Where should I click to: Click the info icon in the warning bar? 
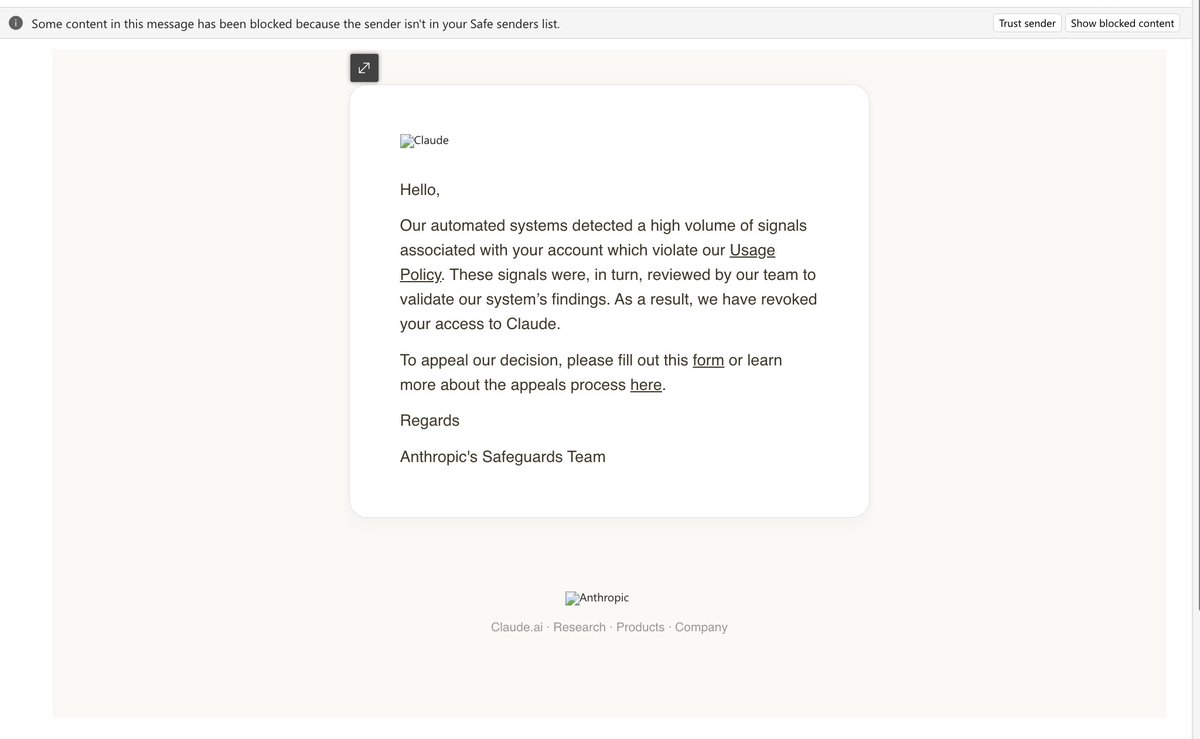16,23
